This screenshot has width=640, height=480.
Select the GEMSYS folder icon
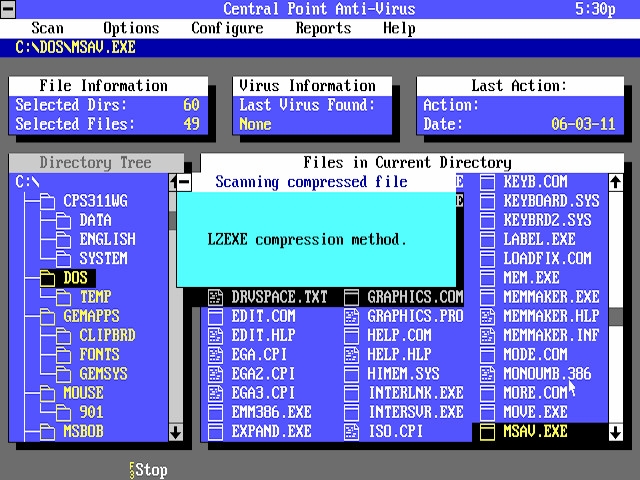coord(64,374)
